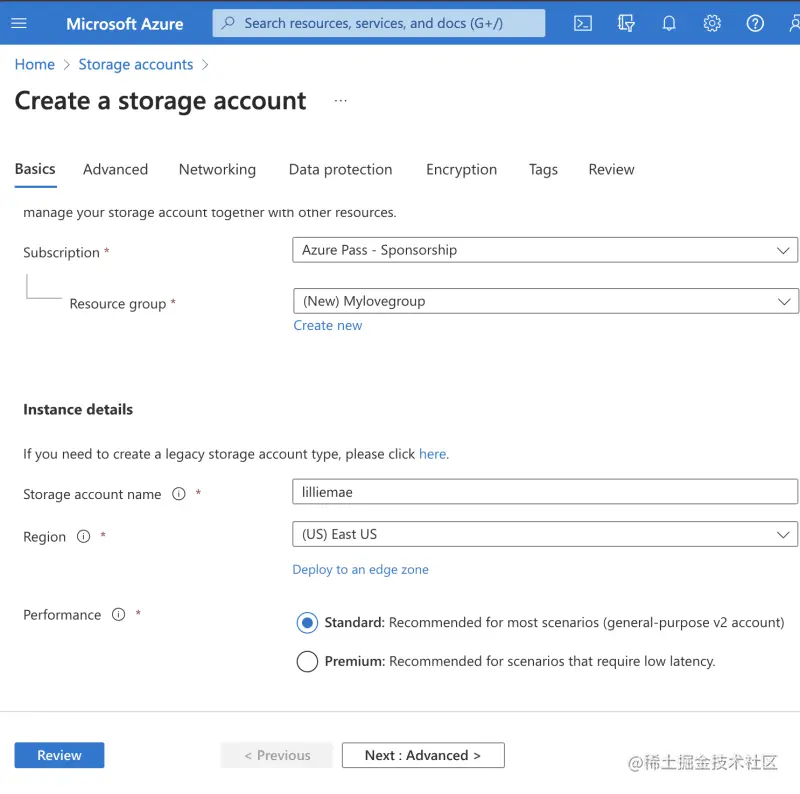Viewport: 800px width, 794px height.
Task: Show notifications bell
Action: (x=669, y=23)
